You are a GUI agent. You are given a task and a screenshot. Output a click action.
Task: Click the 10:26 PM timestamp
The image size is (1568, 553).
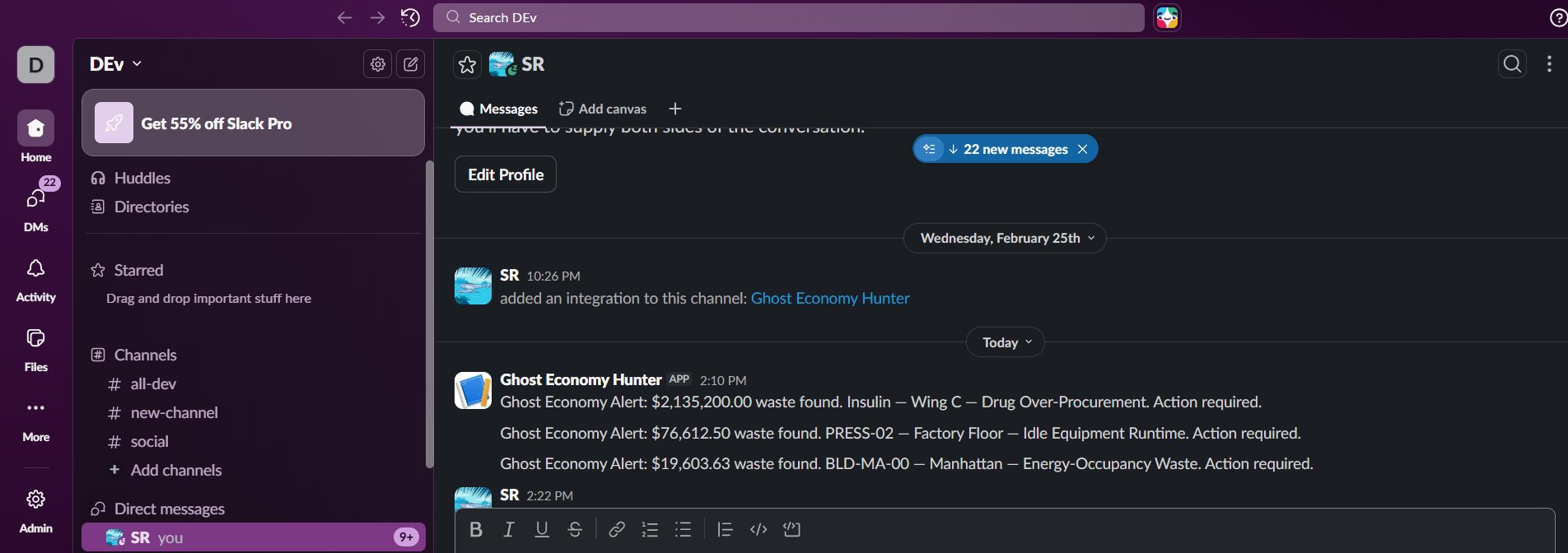click(x=553, y=276)
